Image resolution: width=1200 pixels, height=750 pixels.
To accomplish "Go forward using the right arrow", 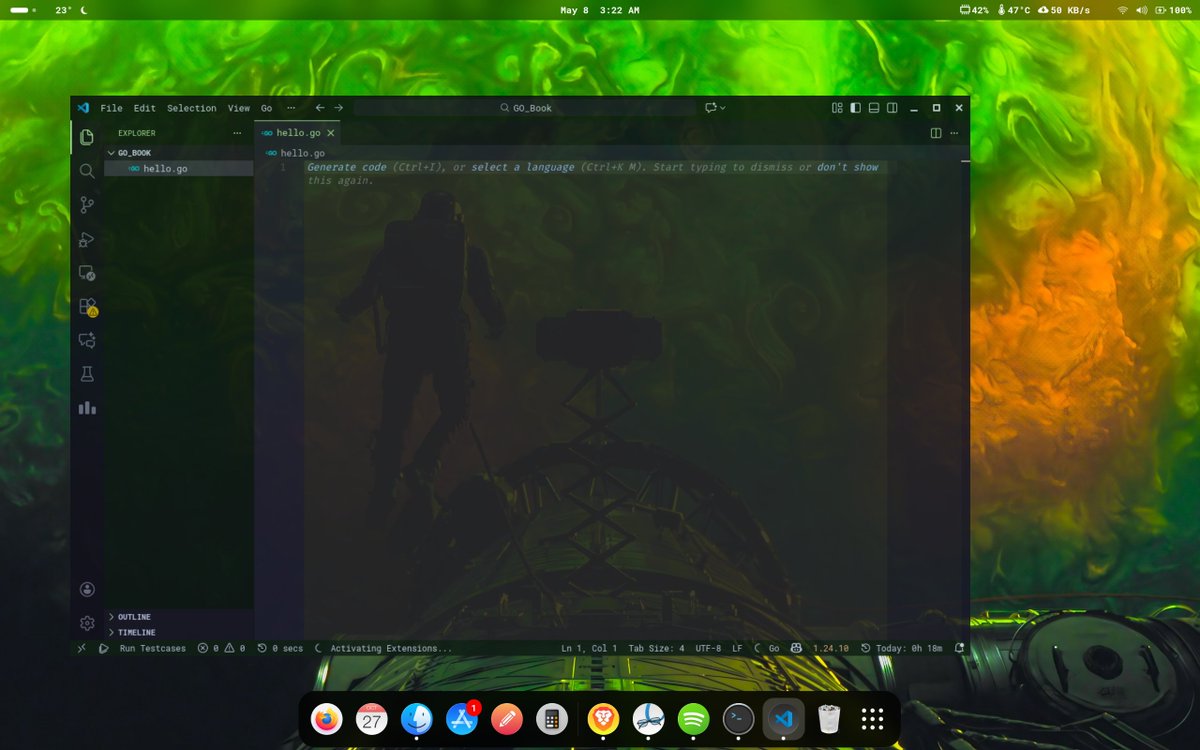I will [x=339, y=108].
